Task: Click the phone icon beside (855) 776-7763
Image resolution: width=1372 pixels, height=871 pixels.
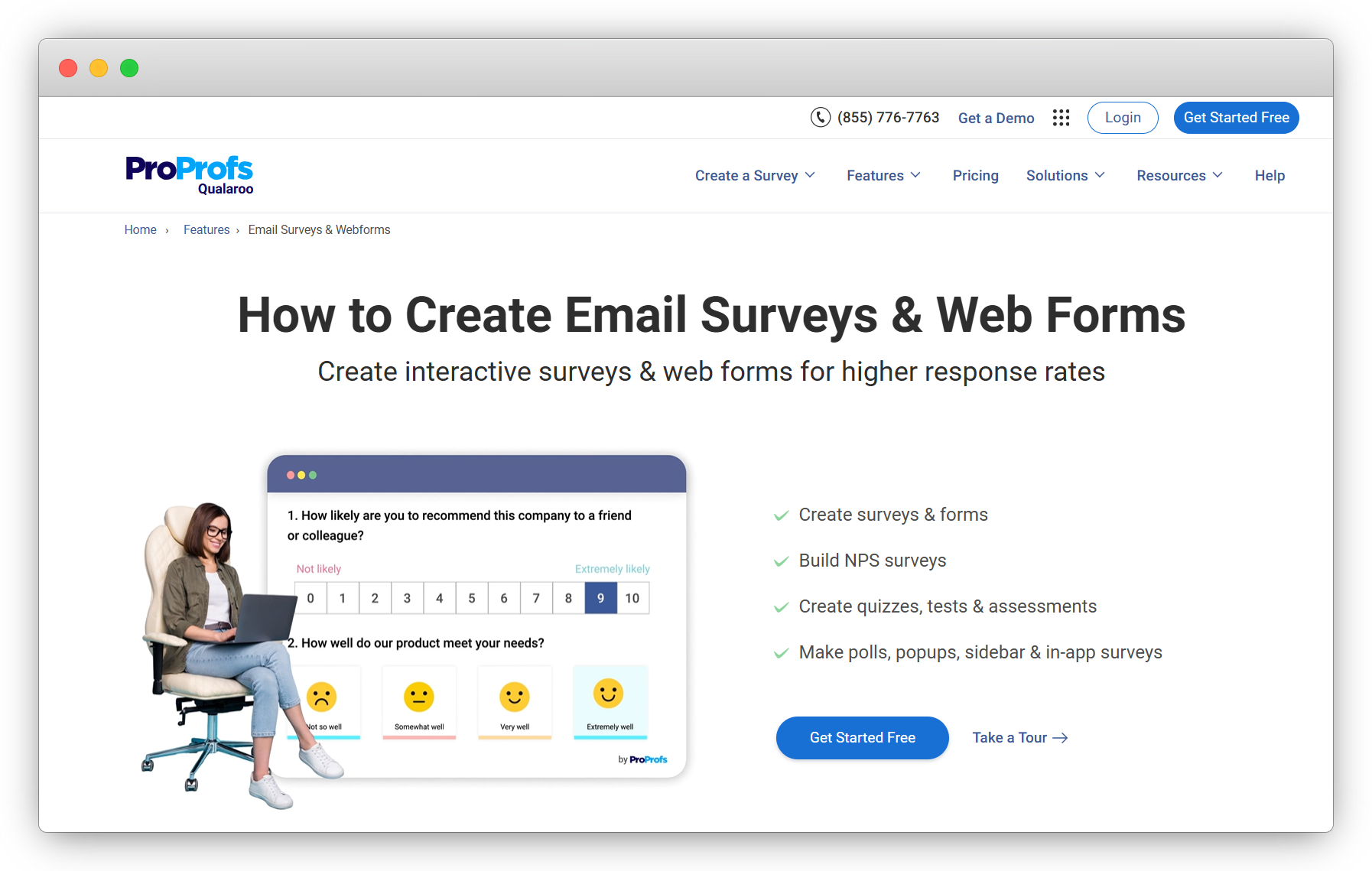Action: pos(821,117)
